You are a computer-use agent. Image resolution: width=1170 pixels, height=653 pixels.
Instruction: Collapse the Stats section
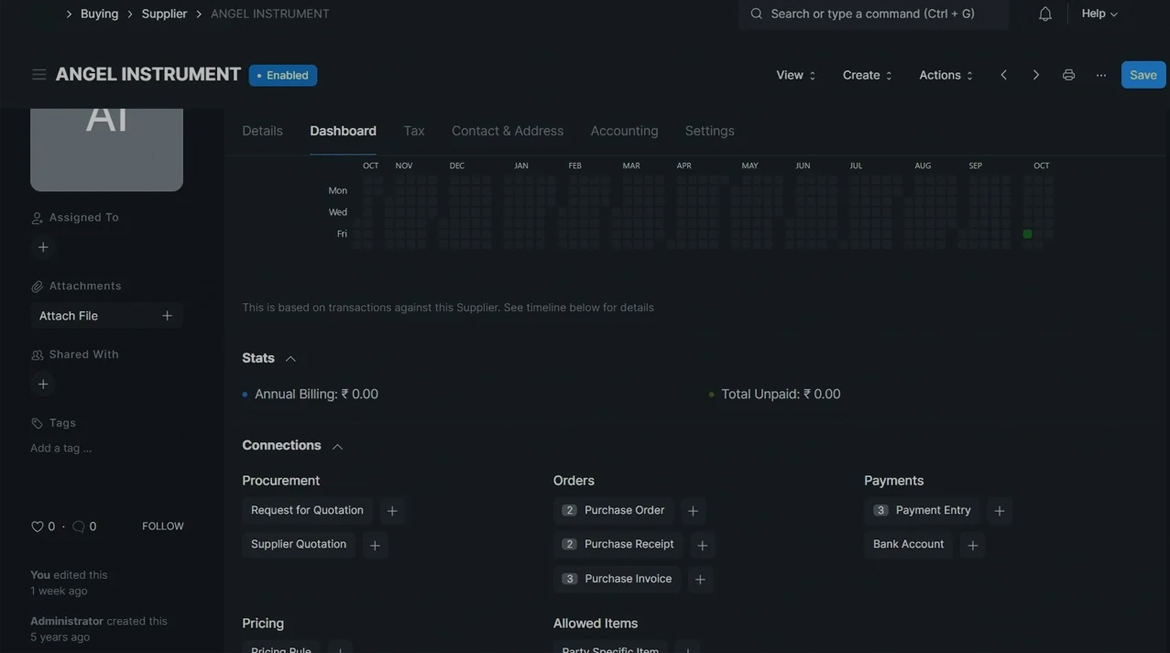coord(290,359)
